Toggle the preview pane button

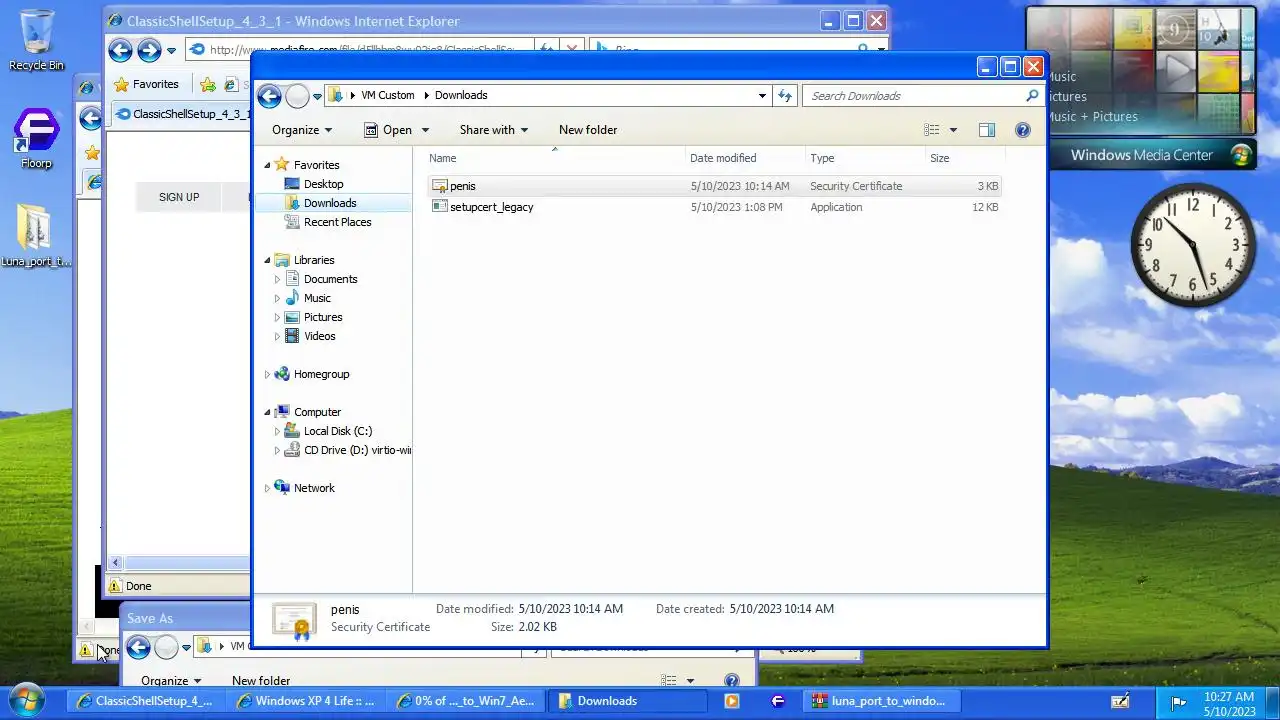point(987,130)
